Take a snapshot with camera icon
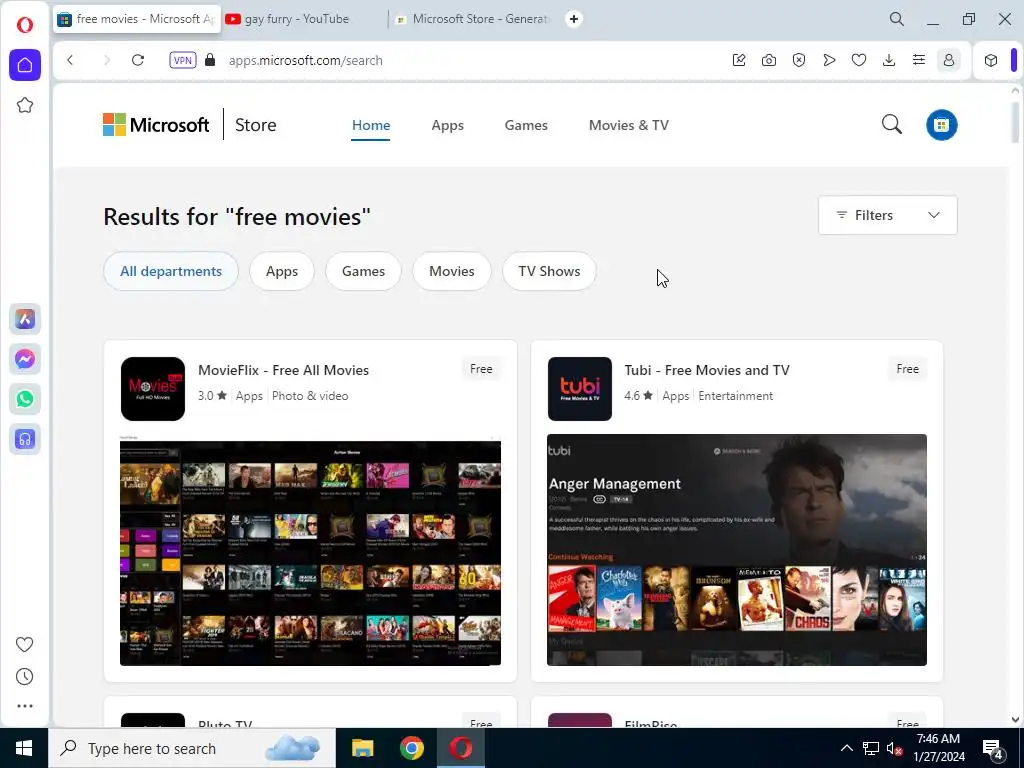This screenshot has width=1024, height=768. tap(769, 60)
